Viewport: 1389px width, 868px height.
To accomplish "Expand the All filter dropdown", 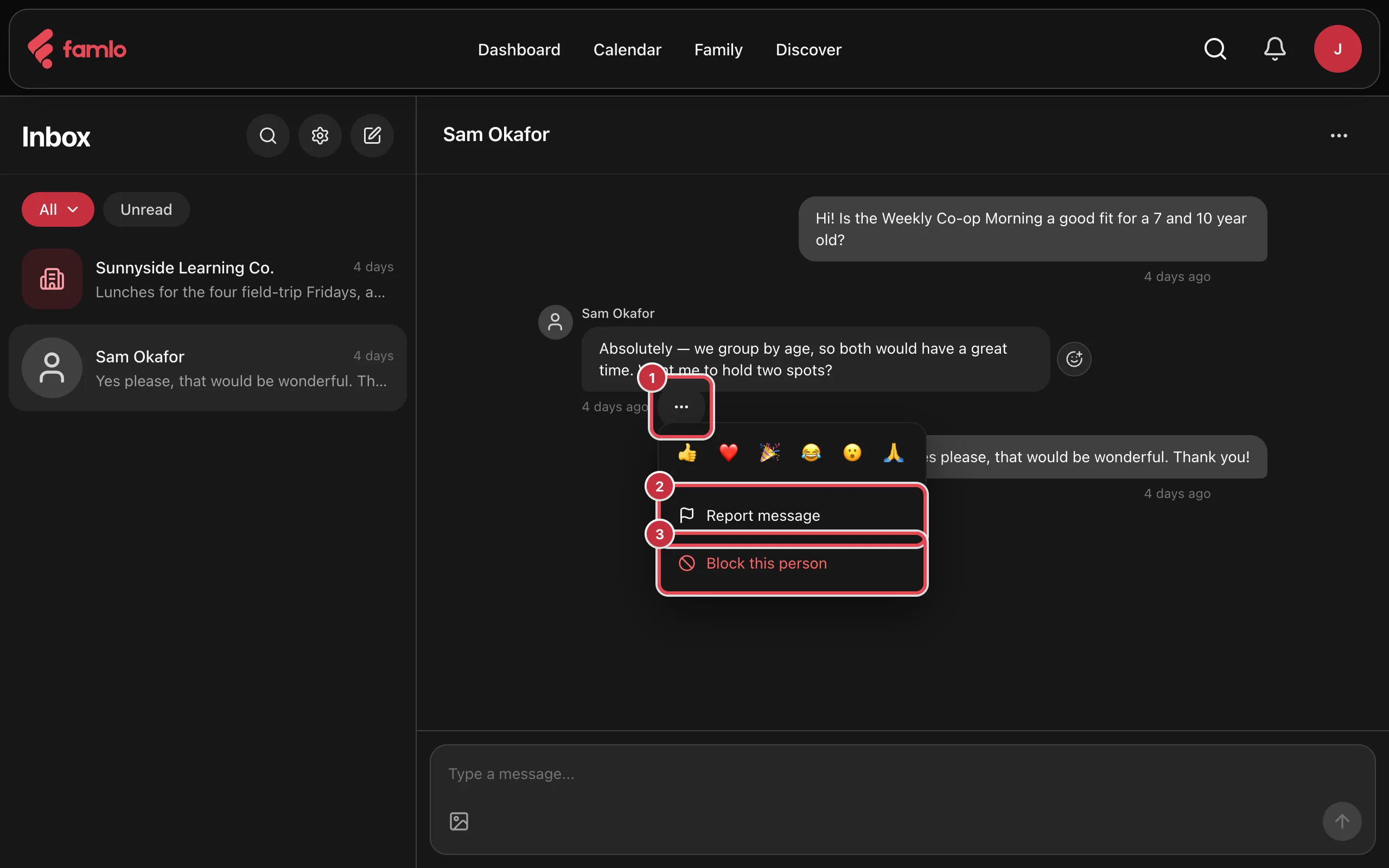I will point(58,209).
